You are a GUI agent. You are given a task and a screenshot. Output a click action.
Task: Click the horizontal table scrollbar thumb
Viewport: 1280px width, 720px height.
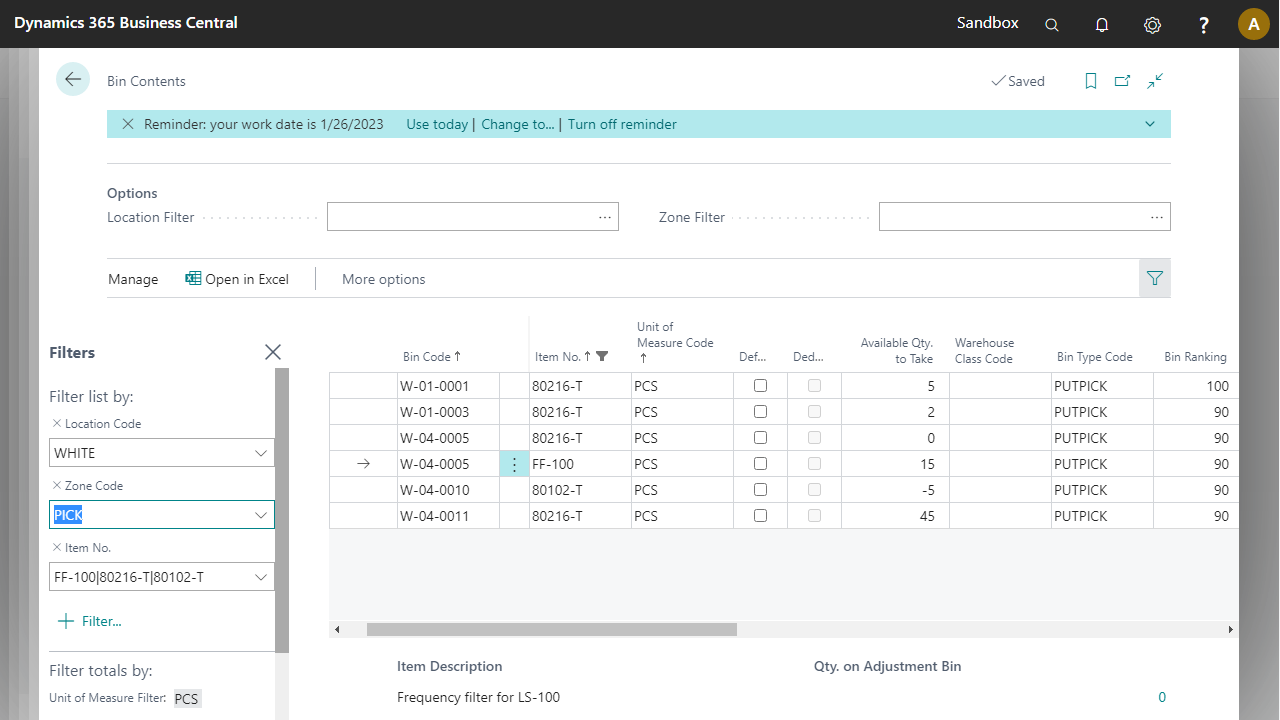pyautogui.click(x=552, y=630)
